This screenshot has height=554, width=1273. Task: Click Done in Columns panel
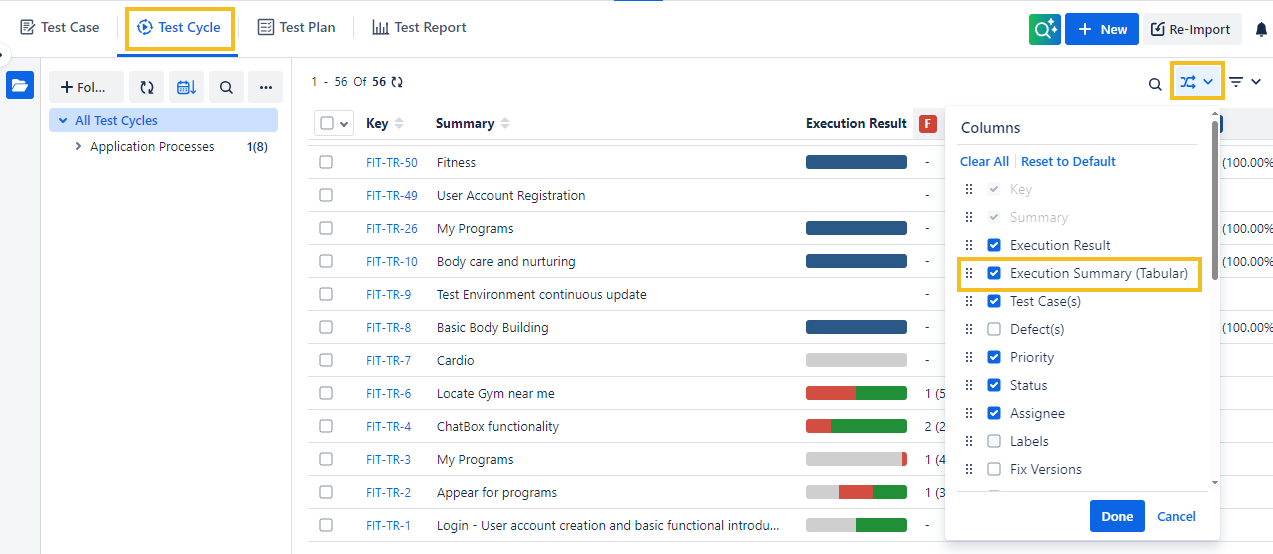[1117, 516]
